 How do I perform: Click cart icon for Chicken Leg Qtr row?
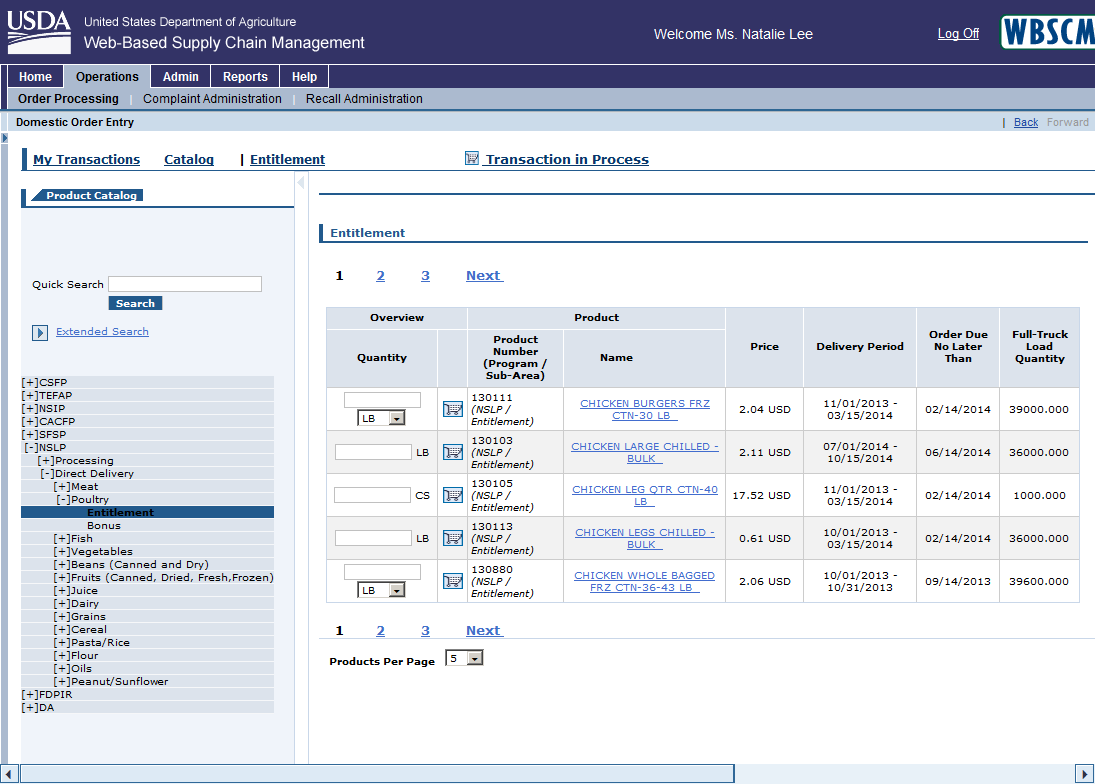(452, 495)
